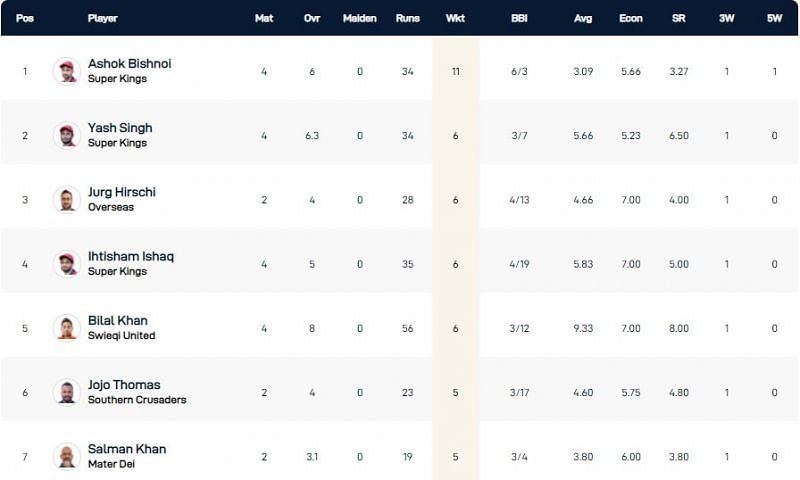Open Jojo Thomas player name link
800x480 pixels.
tap(124, 385)
